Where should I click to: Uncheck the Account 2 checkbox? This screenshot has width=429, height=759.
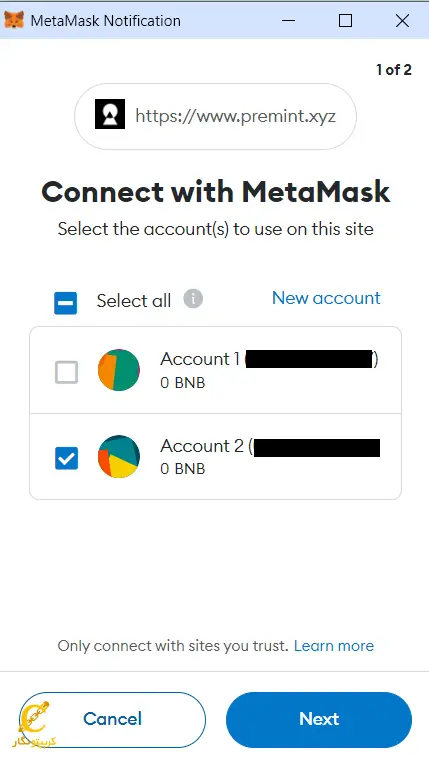click(x=66, y=458)
